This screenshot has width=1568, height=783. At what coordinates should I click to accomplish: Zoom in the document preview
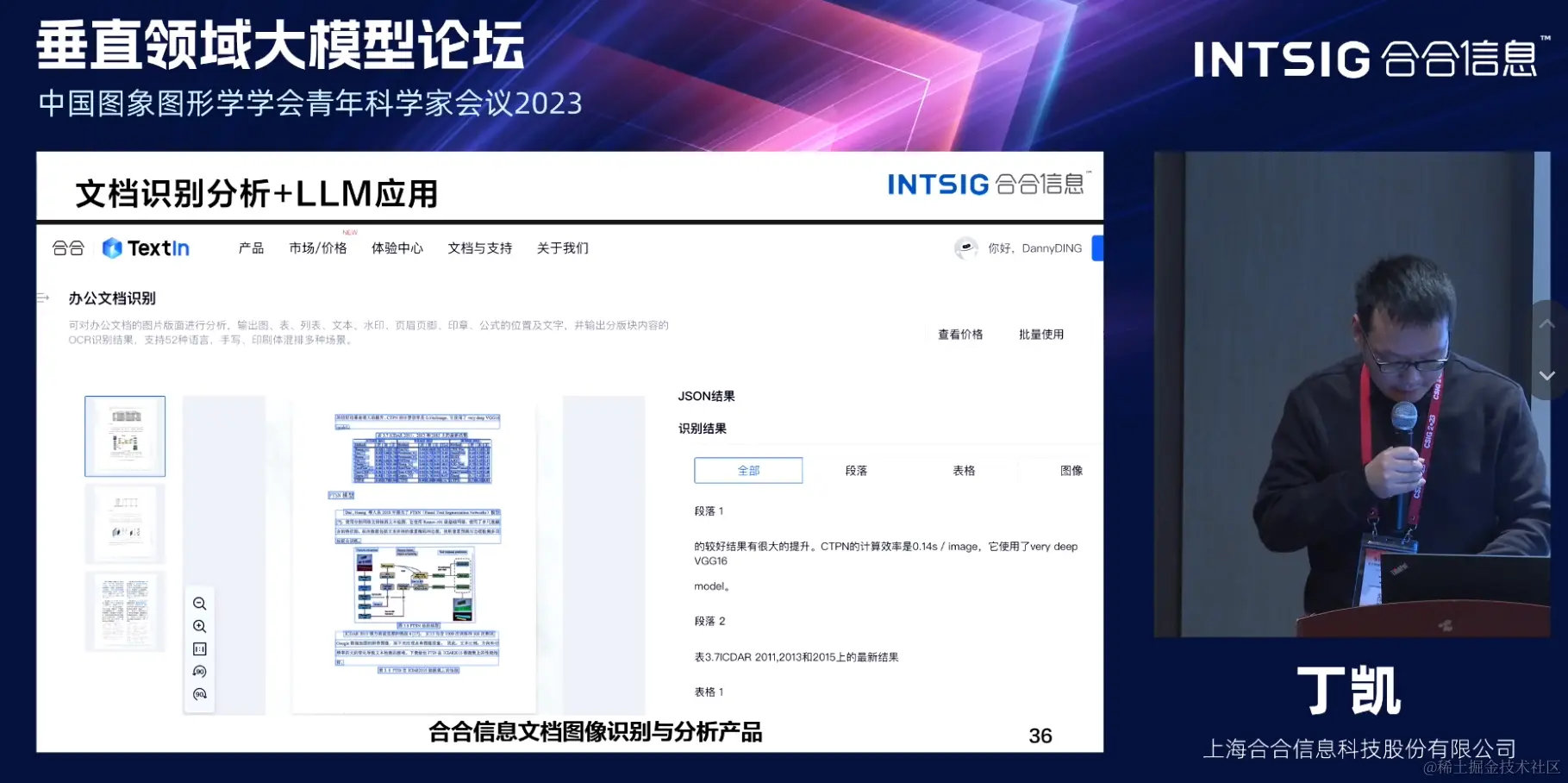coord(199,626)
